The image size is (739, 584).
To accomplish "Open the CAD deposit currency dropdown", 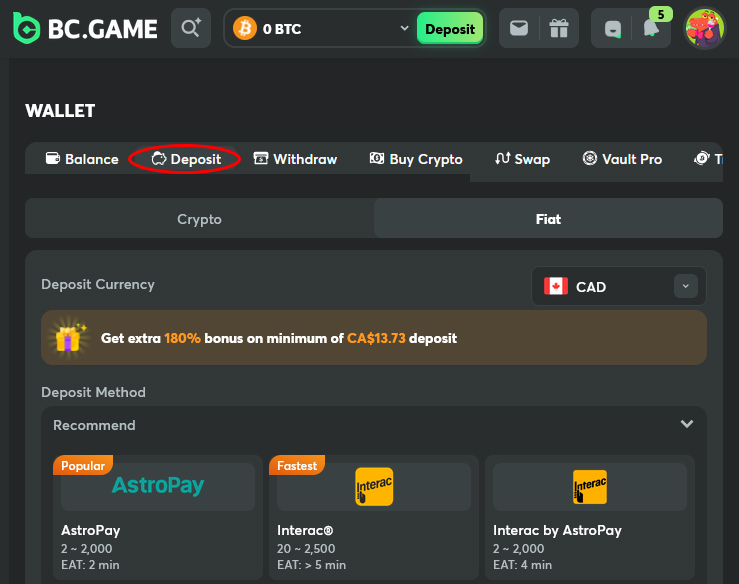I will pos(619,286).
